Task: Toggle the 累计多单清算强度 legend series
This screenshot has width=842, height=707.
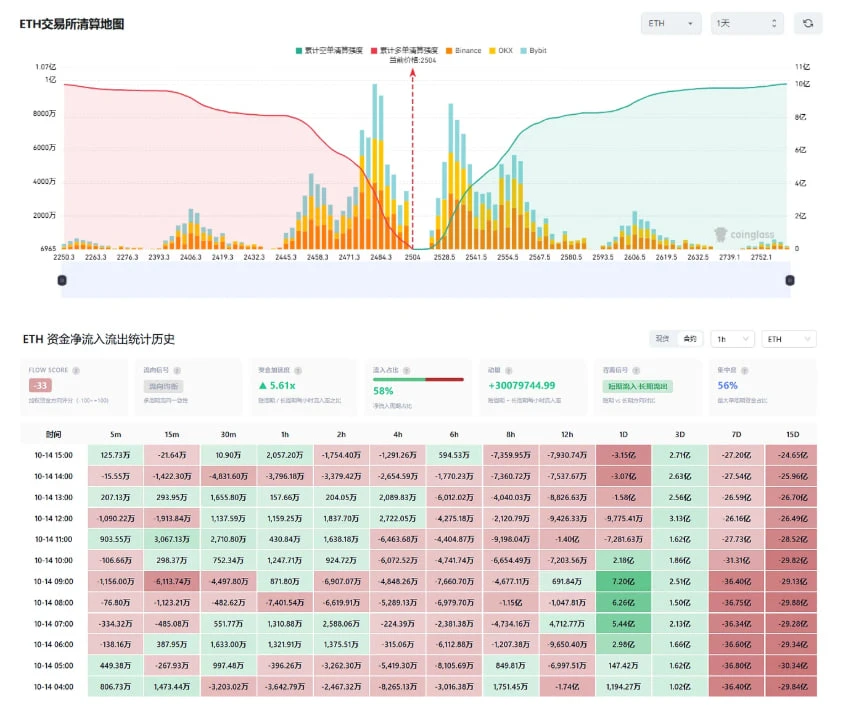Action: 404,50
